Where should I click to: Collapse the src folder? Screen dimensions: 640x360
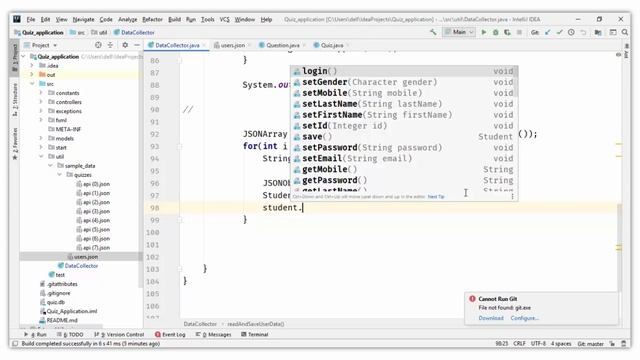pyautogui.click(x=32, y=84)
